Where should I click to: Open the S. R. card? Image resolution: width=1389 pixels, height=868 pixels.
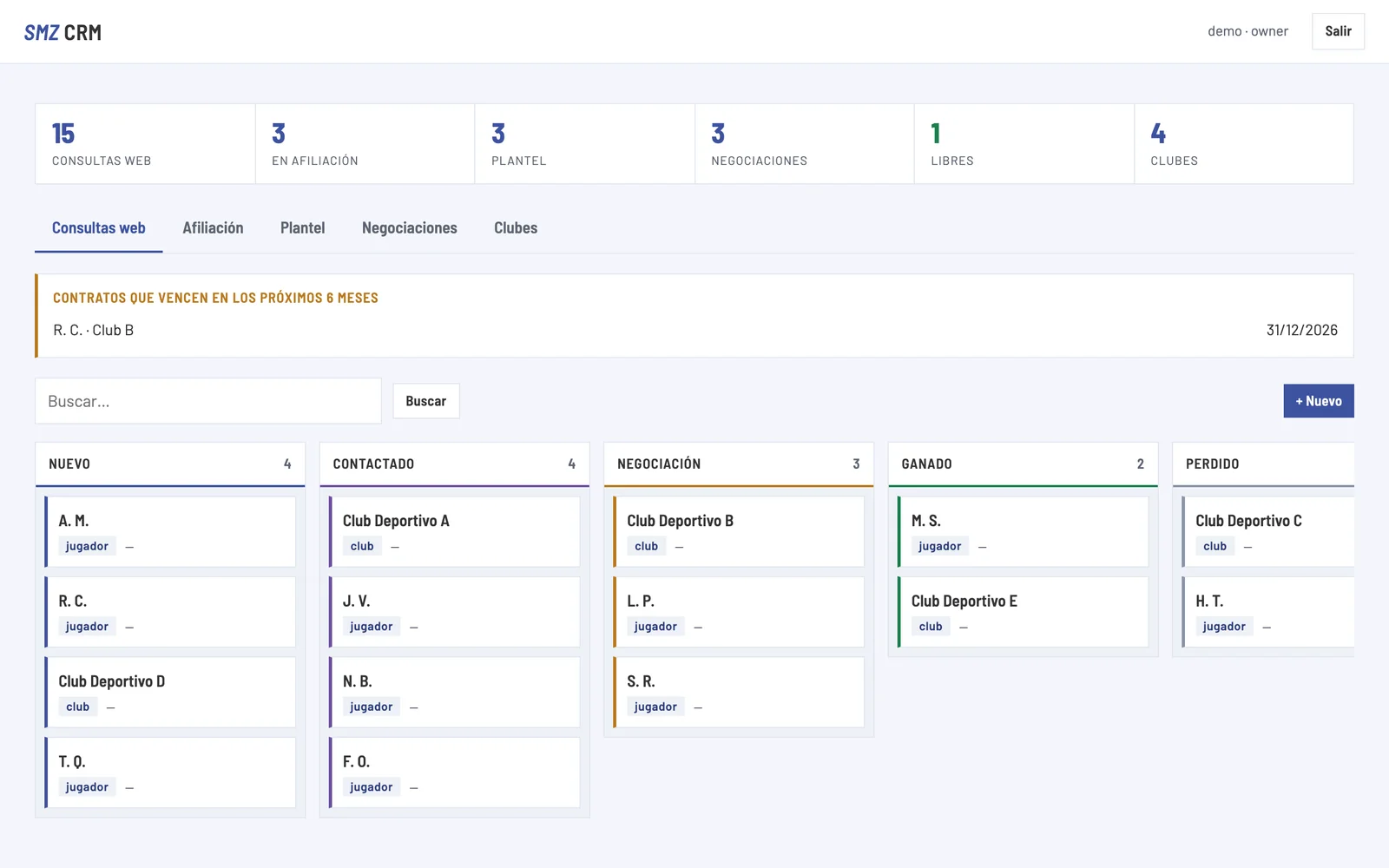(739, 693)
